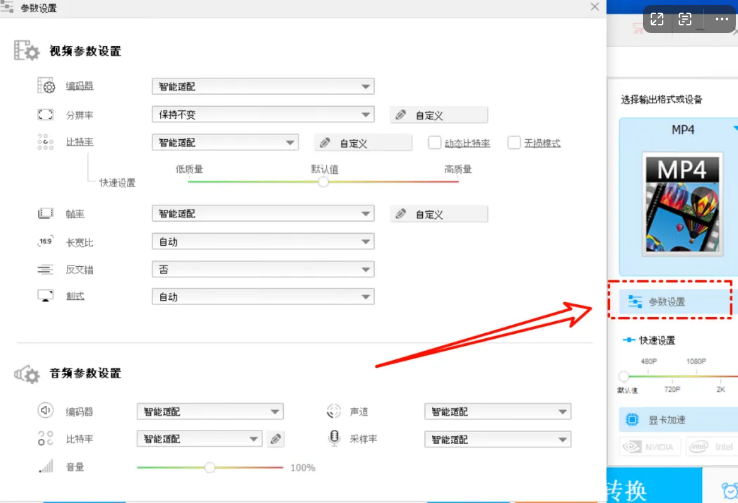Click the 参数设置 sliders icon
This screenshot has height=503, width=738.
coord(634,301)
